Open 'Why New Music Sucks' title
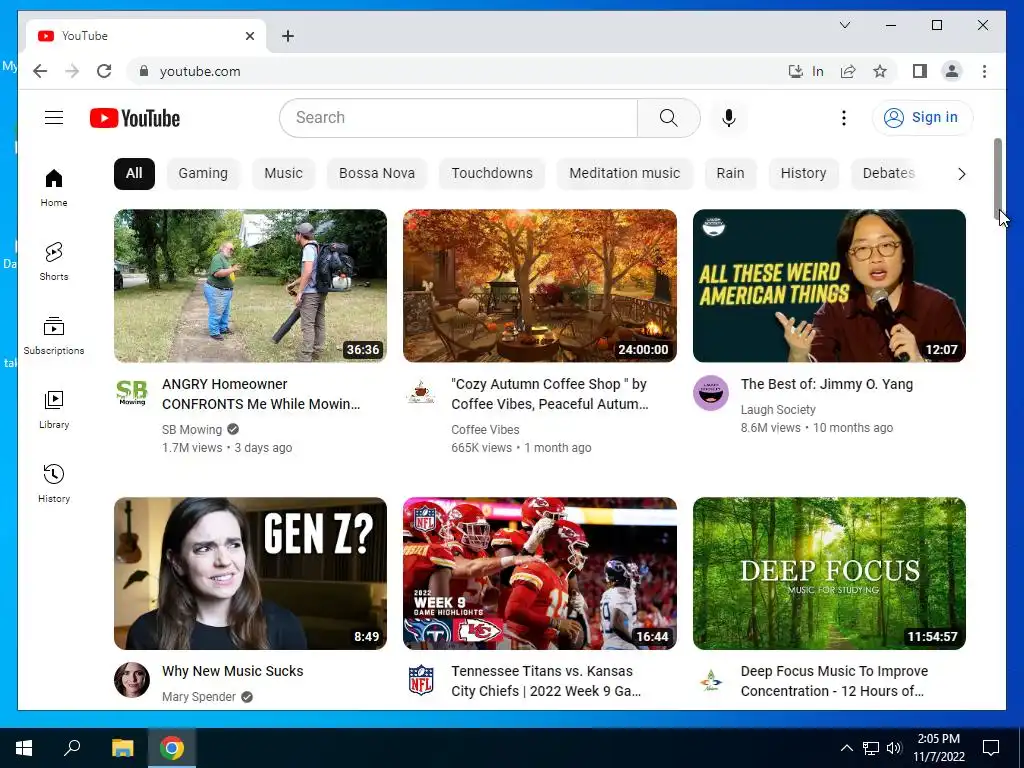This screenshot has width=1024, height=768. [x=232, y=671]
